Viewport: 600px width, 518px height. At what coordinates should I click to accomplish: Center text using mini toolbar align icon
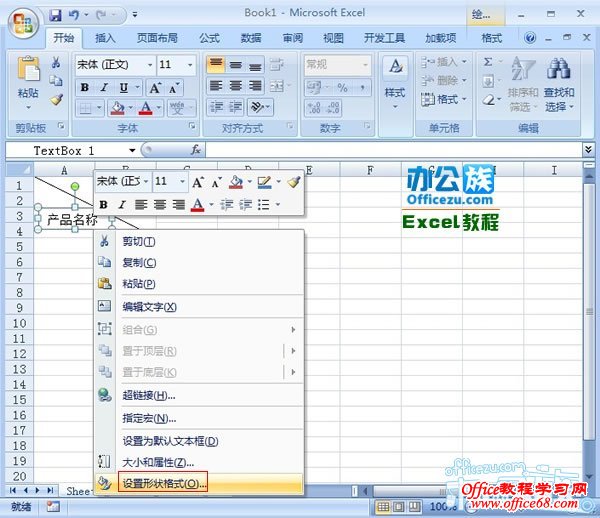[160, 205]
